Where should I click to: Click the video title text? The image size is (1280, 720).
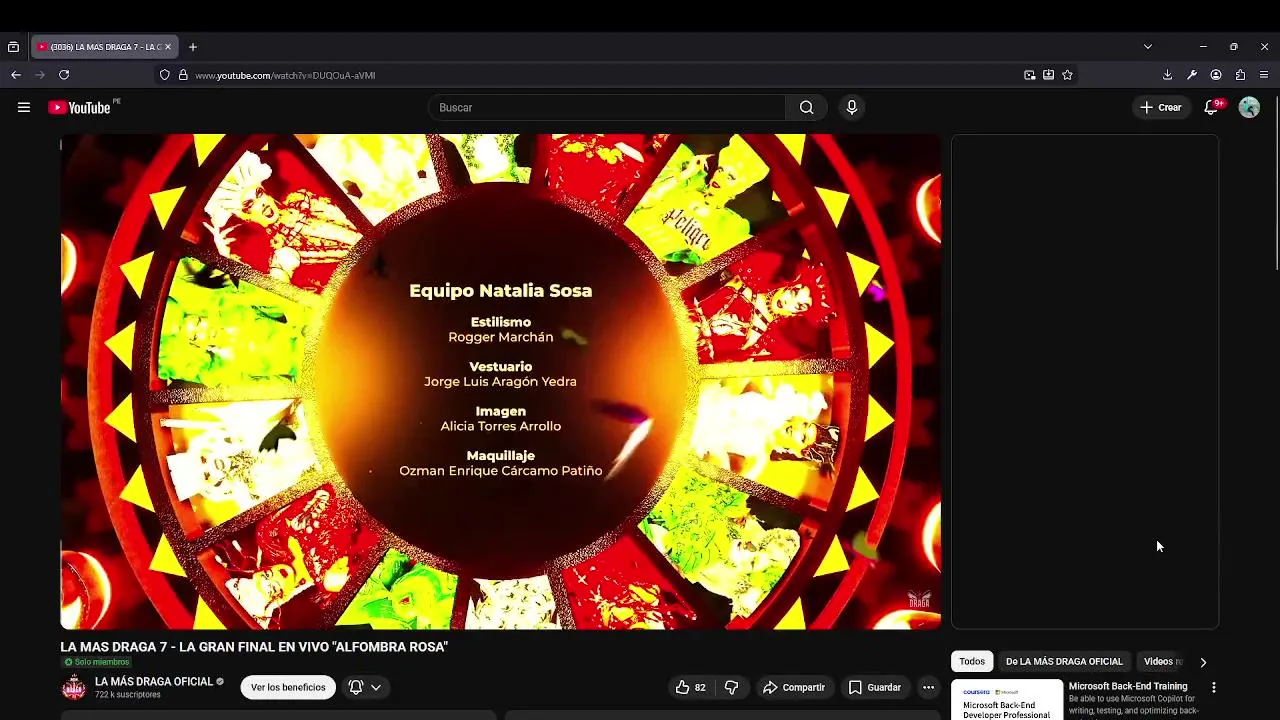point(254,647)
